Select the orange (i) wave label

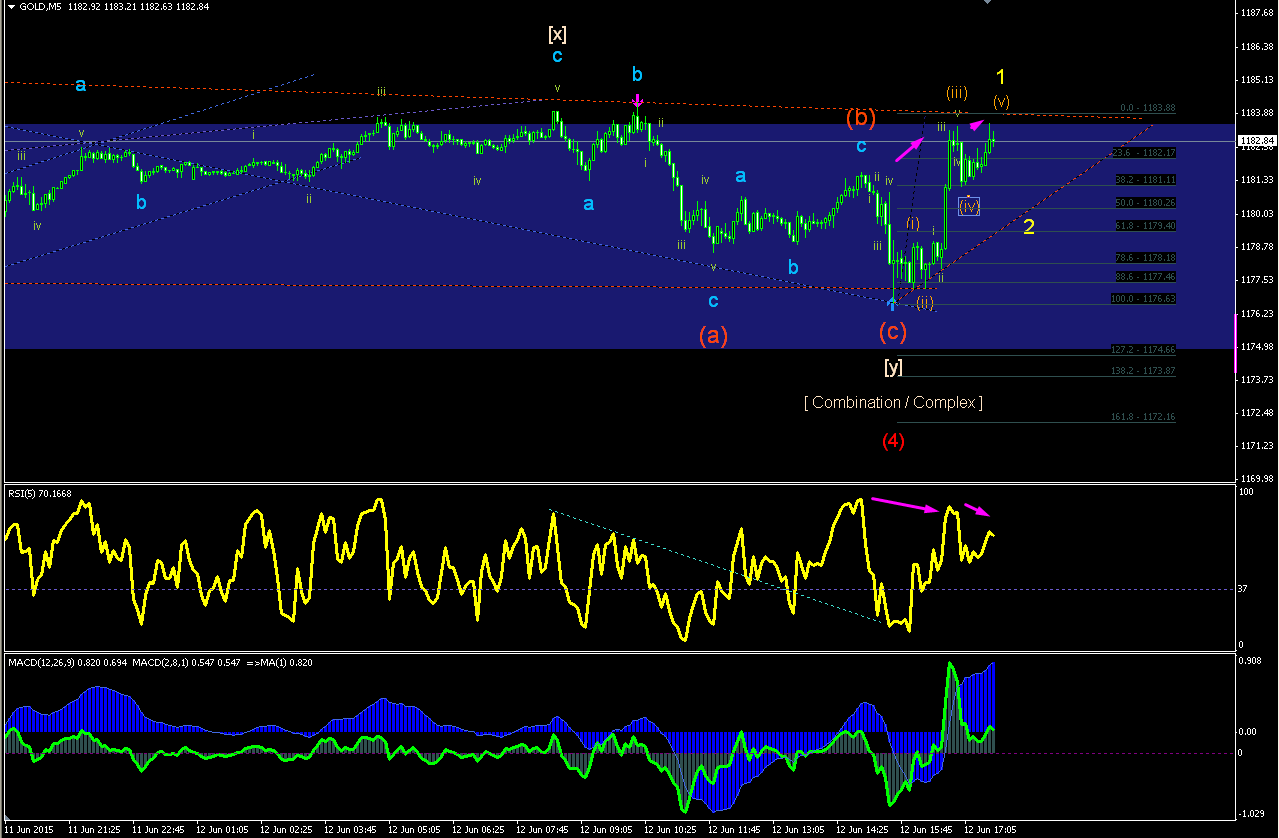pos(913,222)
